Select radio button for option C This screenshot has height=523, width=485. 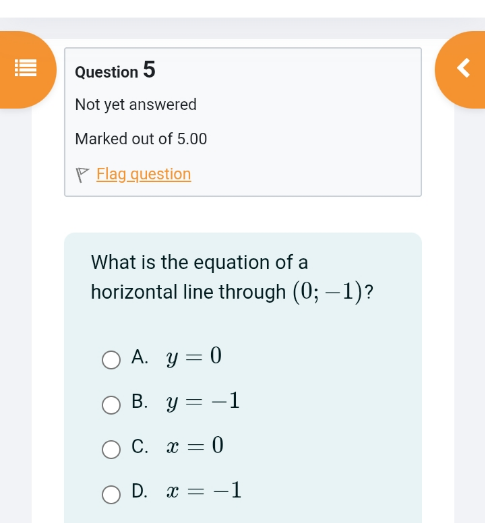click(x=111, y=449)
